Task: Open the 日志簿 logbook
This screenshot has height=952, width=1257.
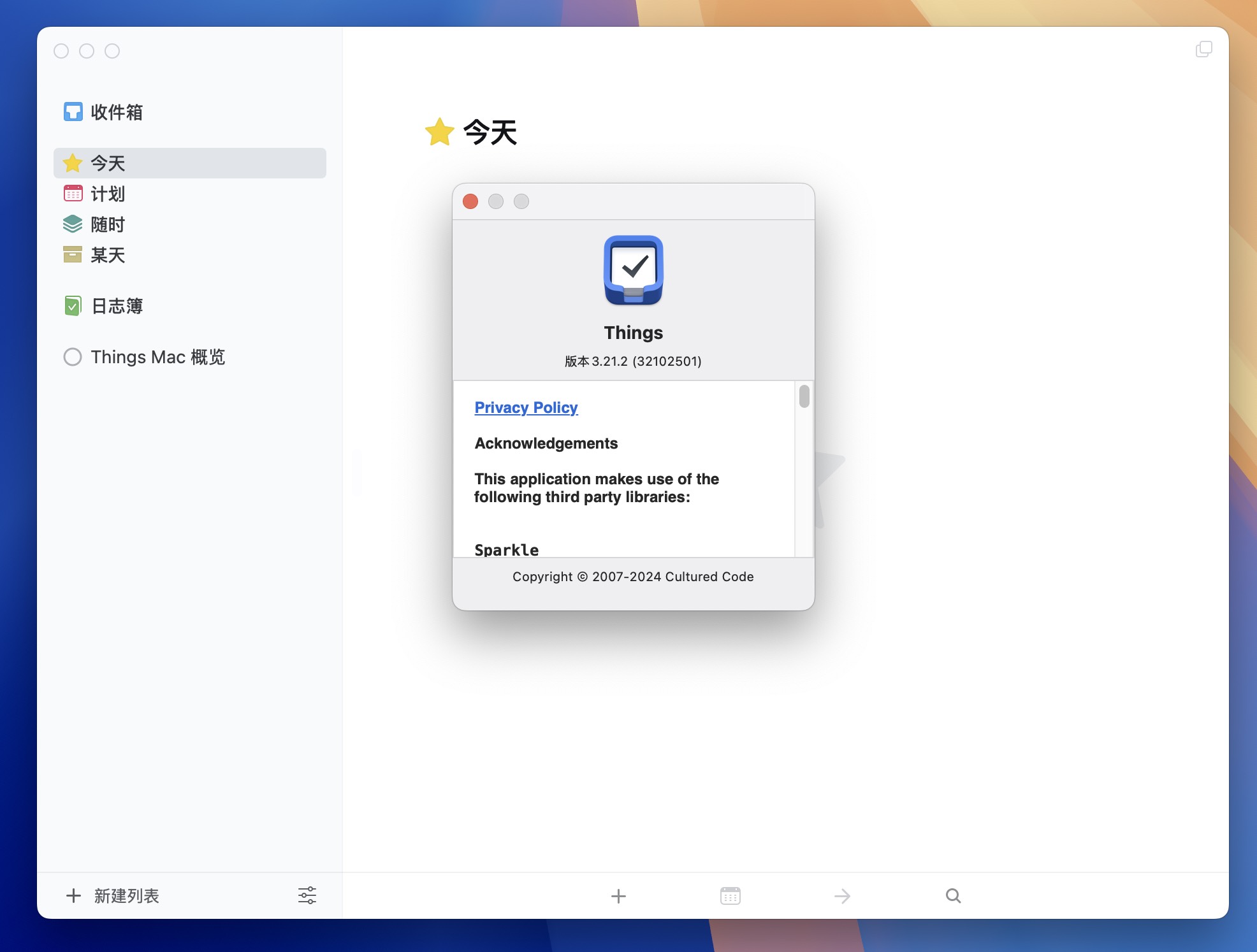Action: [x=190, y=306]
